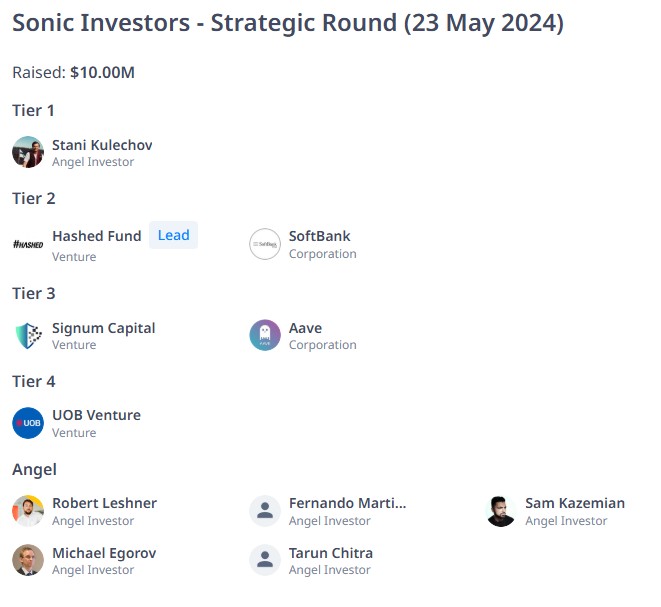Screen dimensions: 661x607
Task: Click the Hashed Fund logo icon
Action: [x=28, y=244]
